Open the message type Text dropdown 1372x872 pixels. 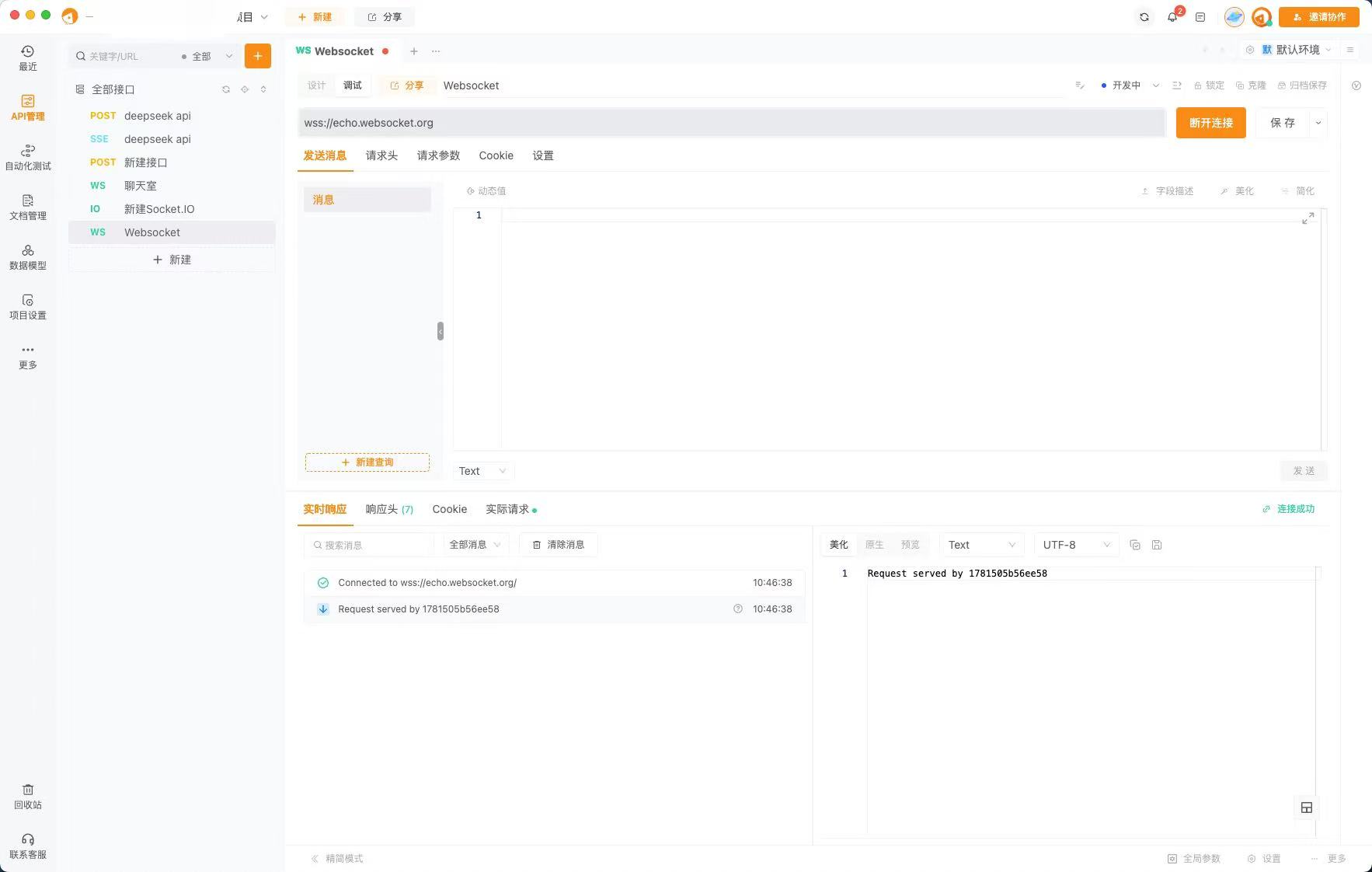482,470
